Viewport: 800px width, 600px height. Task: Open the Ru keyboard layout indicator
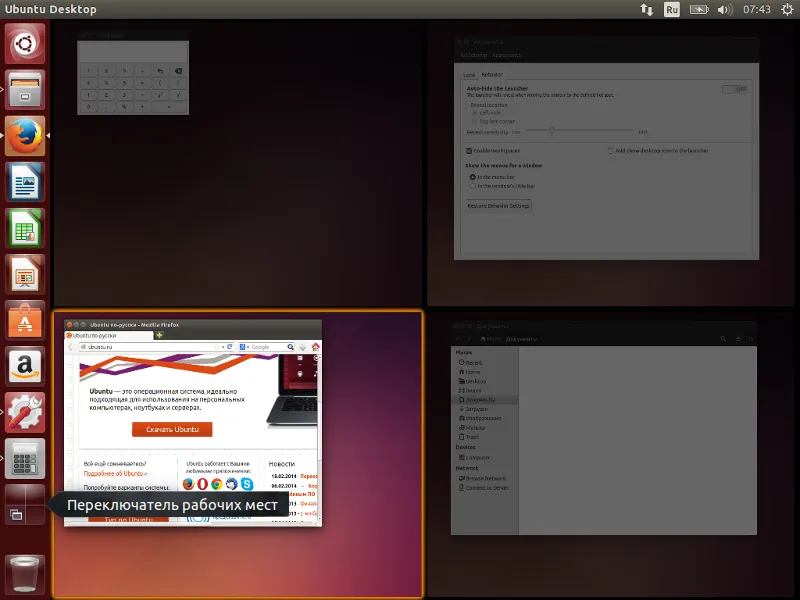(x=671, y=9)
